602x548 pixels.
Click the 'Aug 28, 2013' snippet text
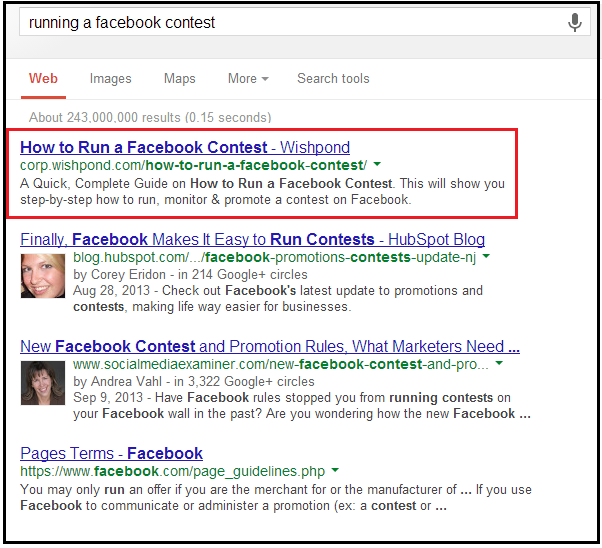[278, 299]
